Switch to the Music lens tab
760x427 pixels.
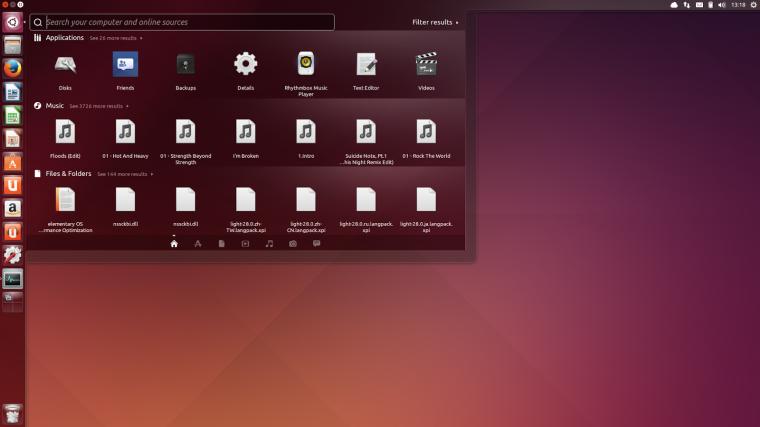click(269, 244)
